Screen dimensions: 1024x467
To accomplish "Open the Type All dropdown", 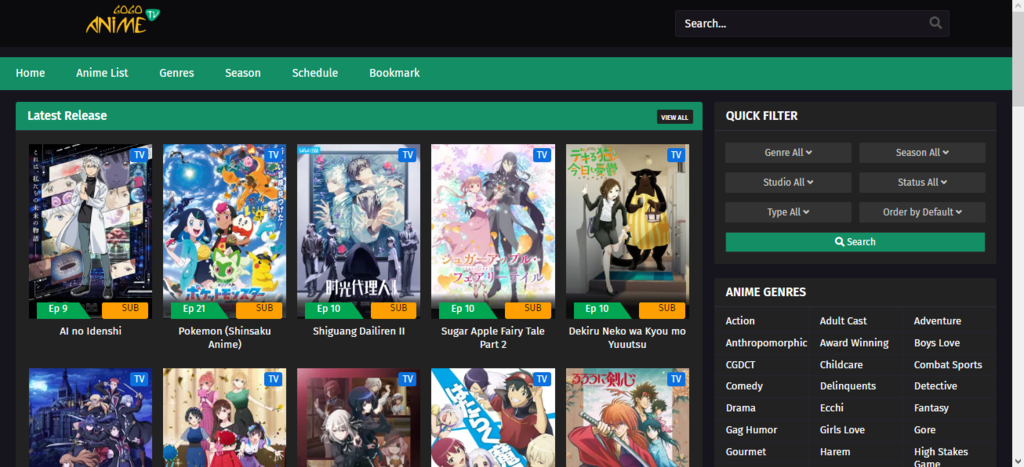I will (x=788, y=212).
